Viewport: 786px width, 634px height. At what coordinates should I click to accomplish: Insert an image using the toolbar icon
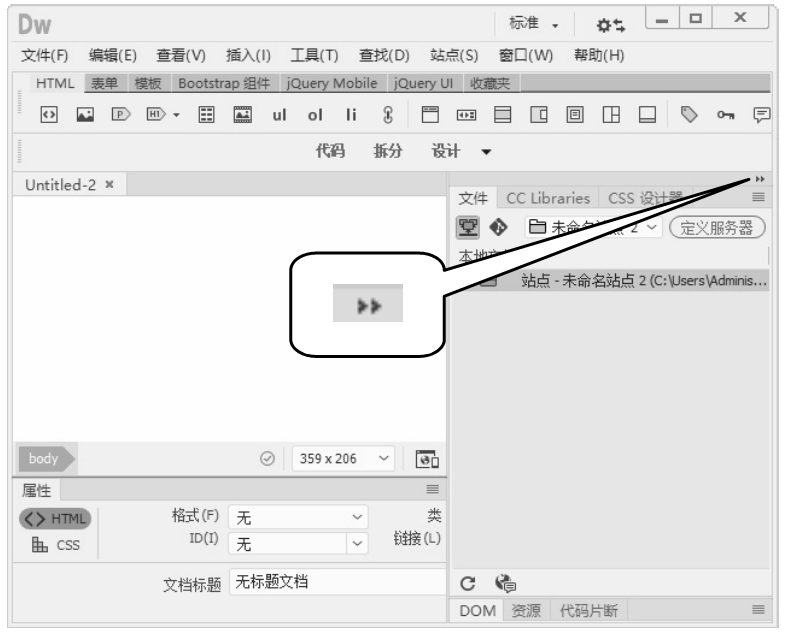[84, 115]
